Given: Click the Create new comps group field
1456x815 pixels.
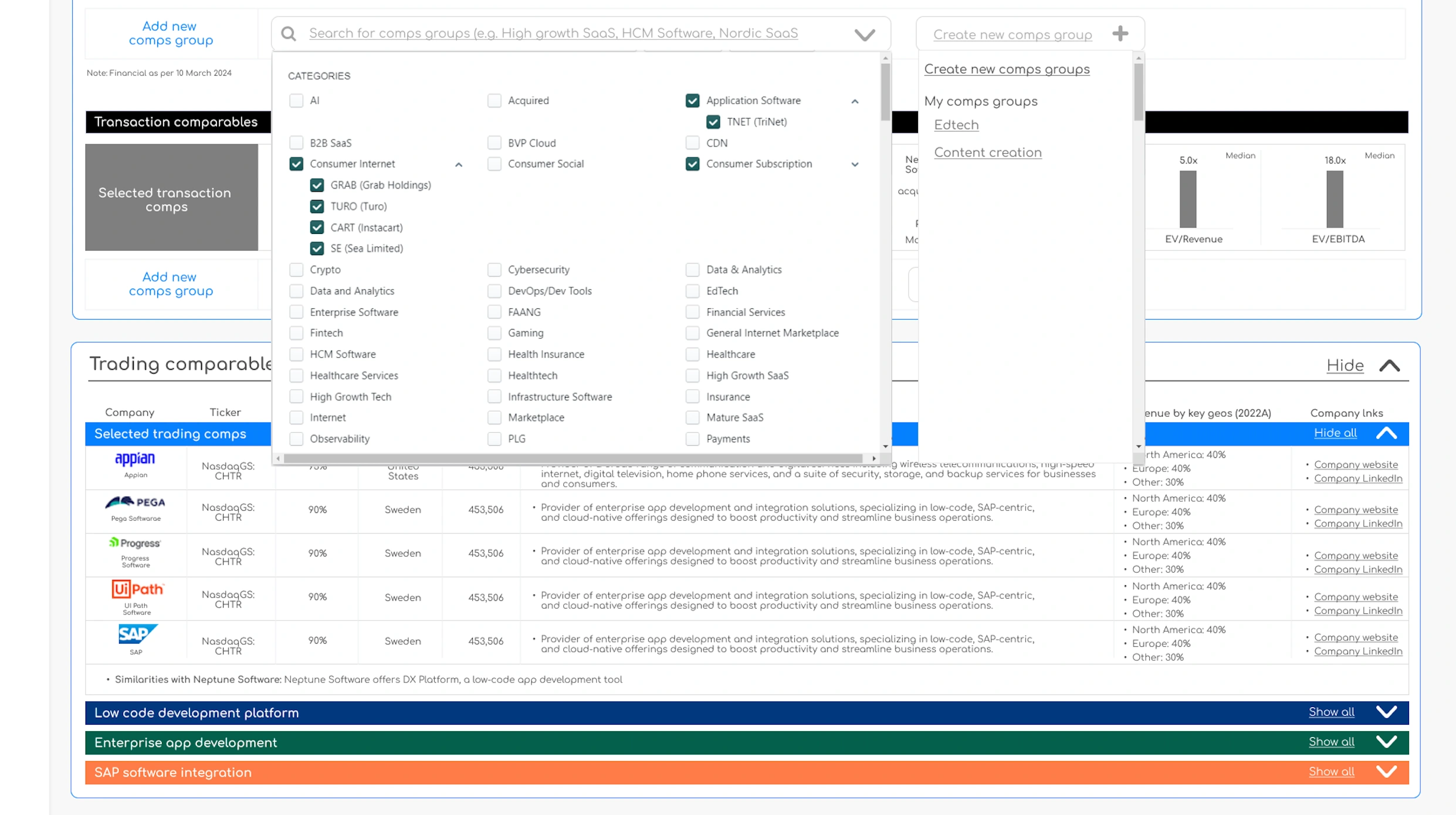Looking at the screenshot, I should [x=1013, y=35].
